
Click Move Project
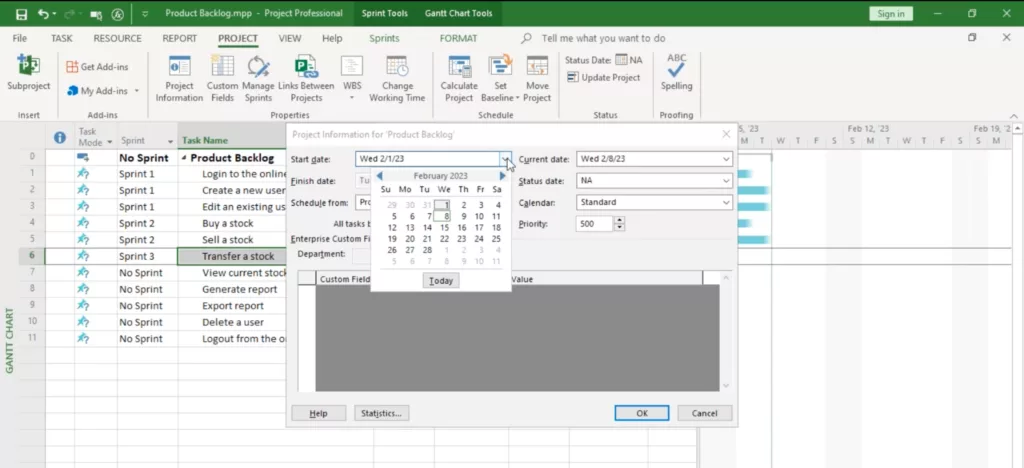pos(537,79)
